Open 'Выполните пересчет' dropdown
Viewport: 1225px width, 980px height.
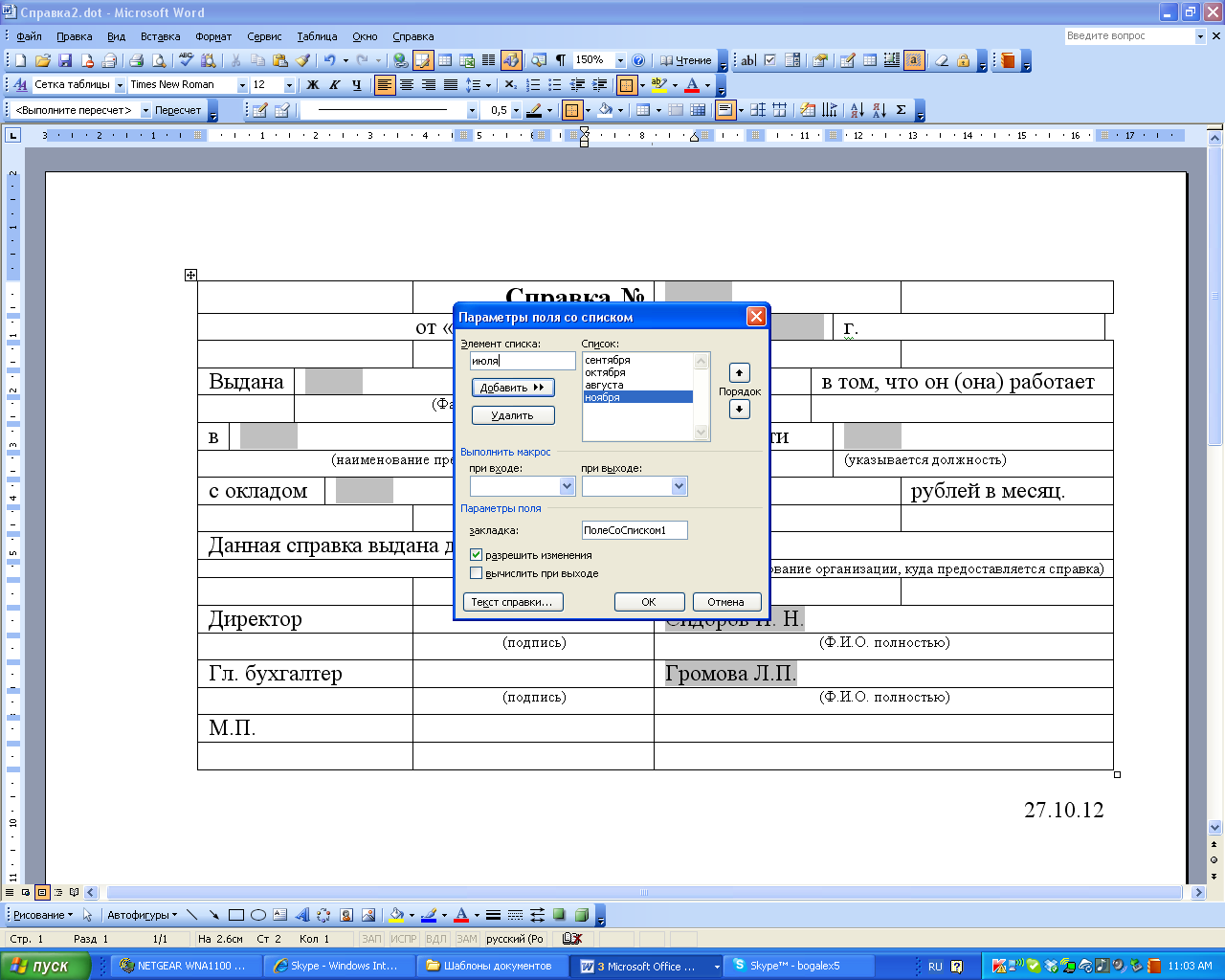pyautogui.click(x=146, y=110)
